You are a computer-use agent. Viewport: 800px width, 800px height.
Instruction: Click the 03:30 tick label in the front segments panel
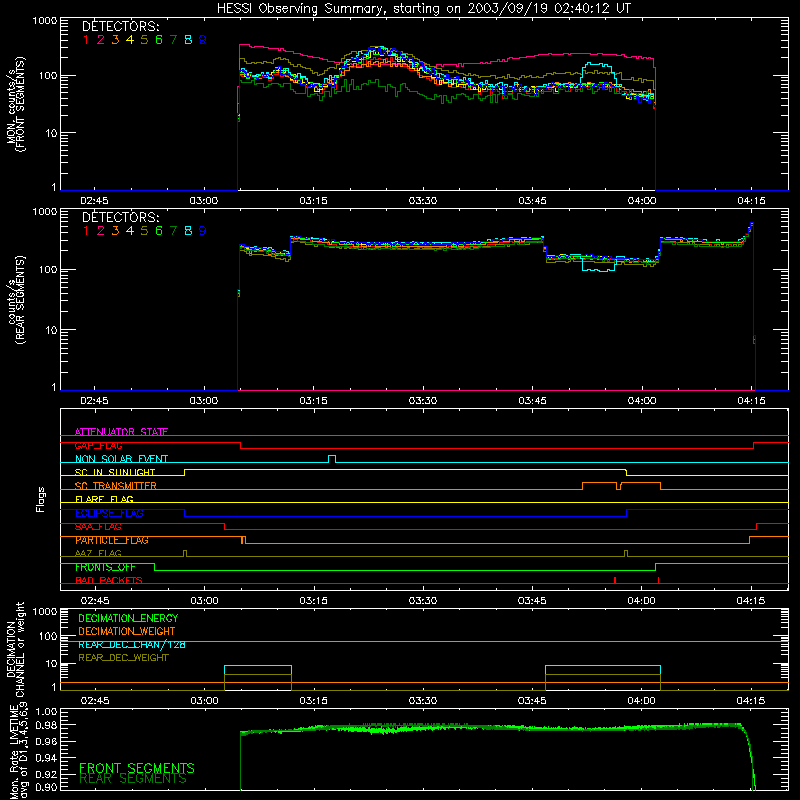[423, 201]
